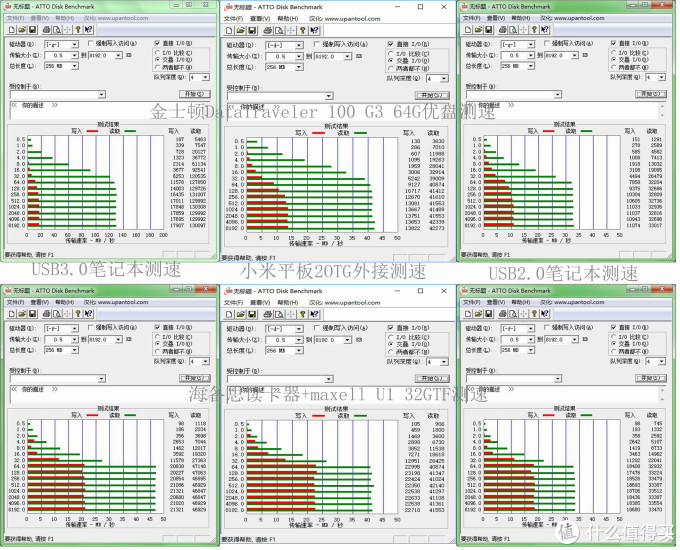Select 两者都不 radio in top-left window
Viewport: 680px width, 550px height.
(x=157, y=67)
